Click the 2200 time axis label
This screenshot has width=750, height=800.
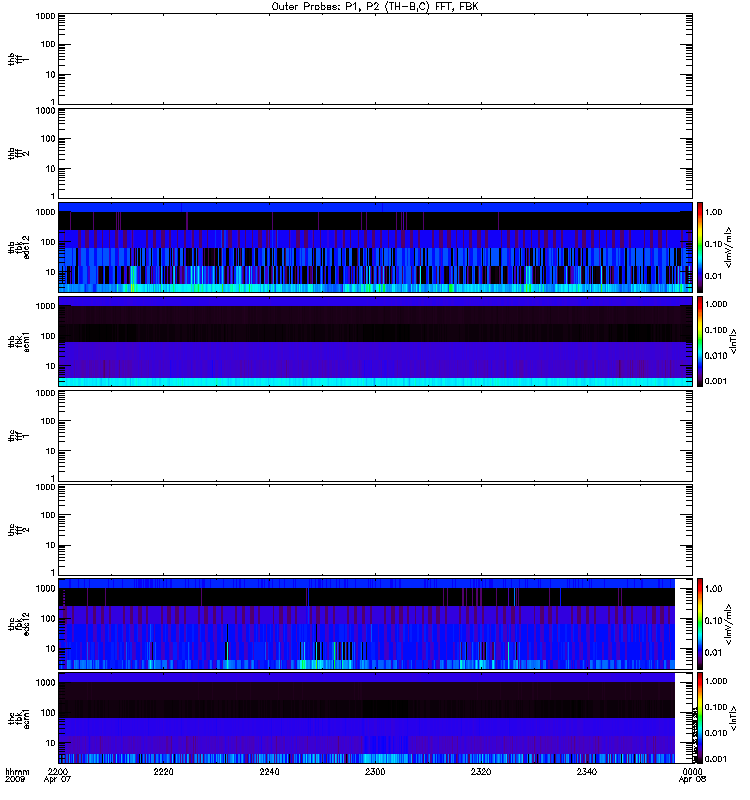coord(57,772)
